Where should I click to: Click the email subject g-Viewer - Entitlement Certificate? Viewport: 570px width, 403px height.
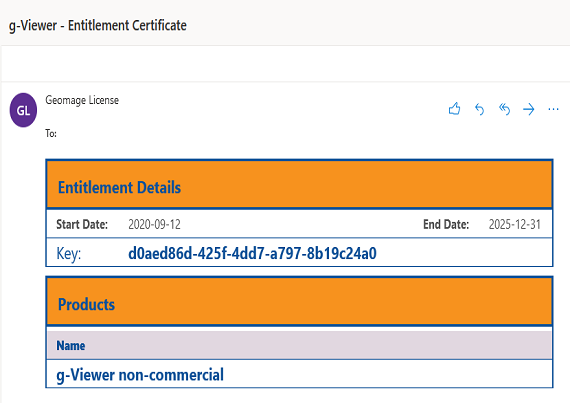pos(97,25)
